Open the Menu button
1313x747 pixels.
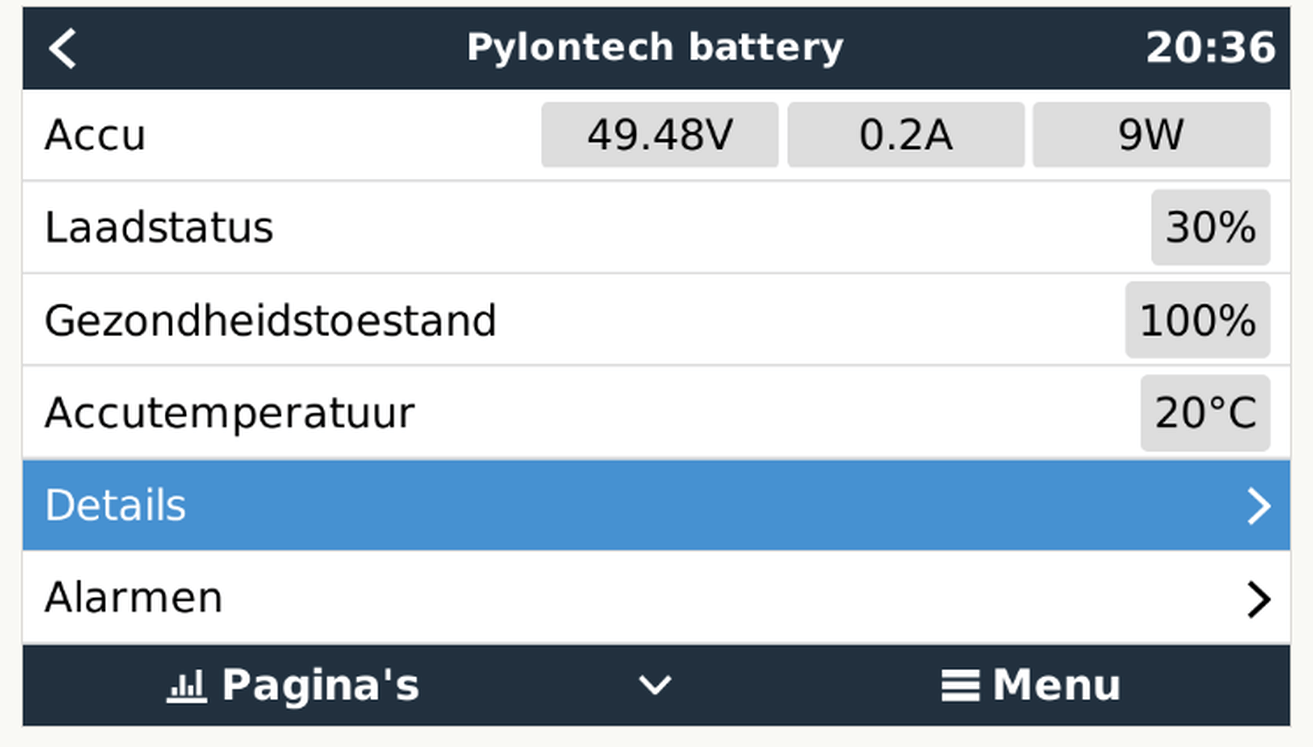click(1031, 686)
